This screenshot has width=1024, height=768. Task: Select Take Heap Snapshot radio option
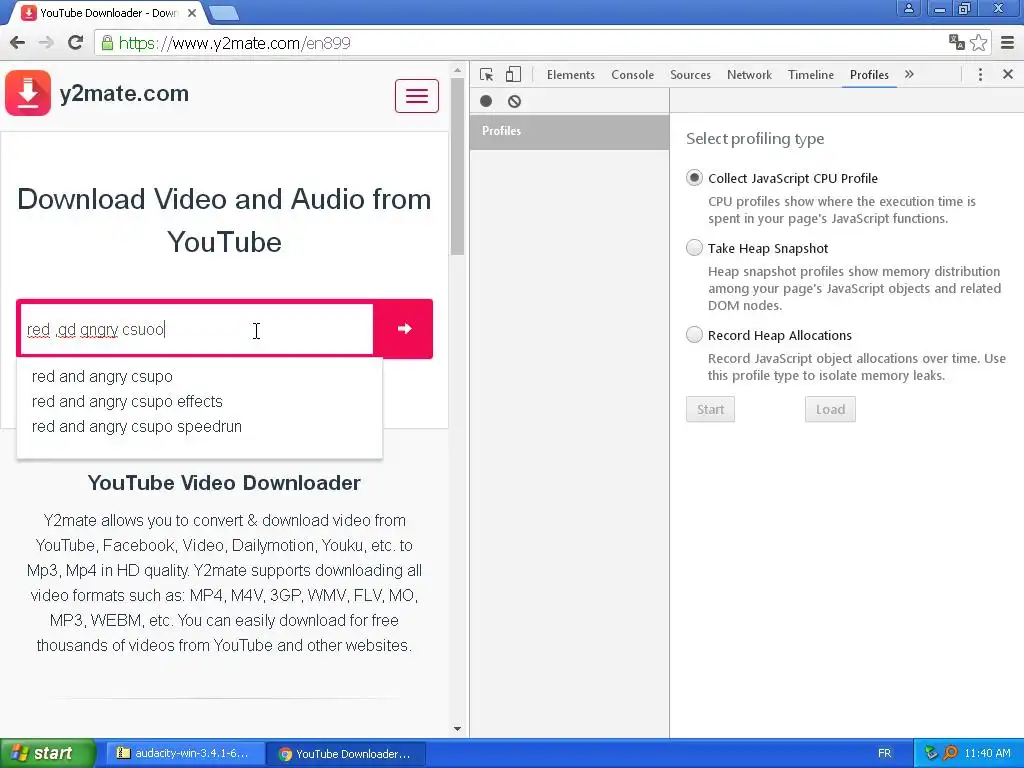(694, 248)
